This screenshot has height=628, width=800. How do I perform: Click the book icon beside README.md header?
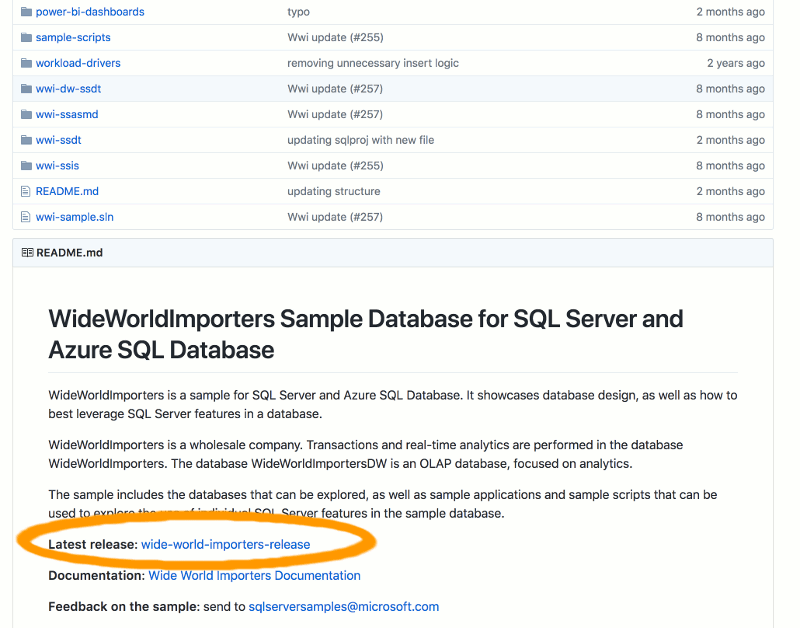28,253
